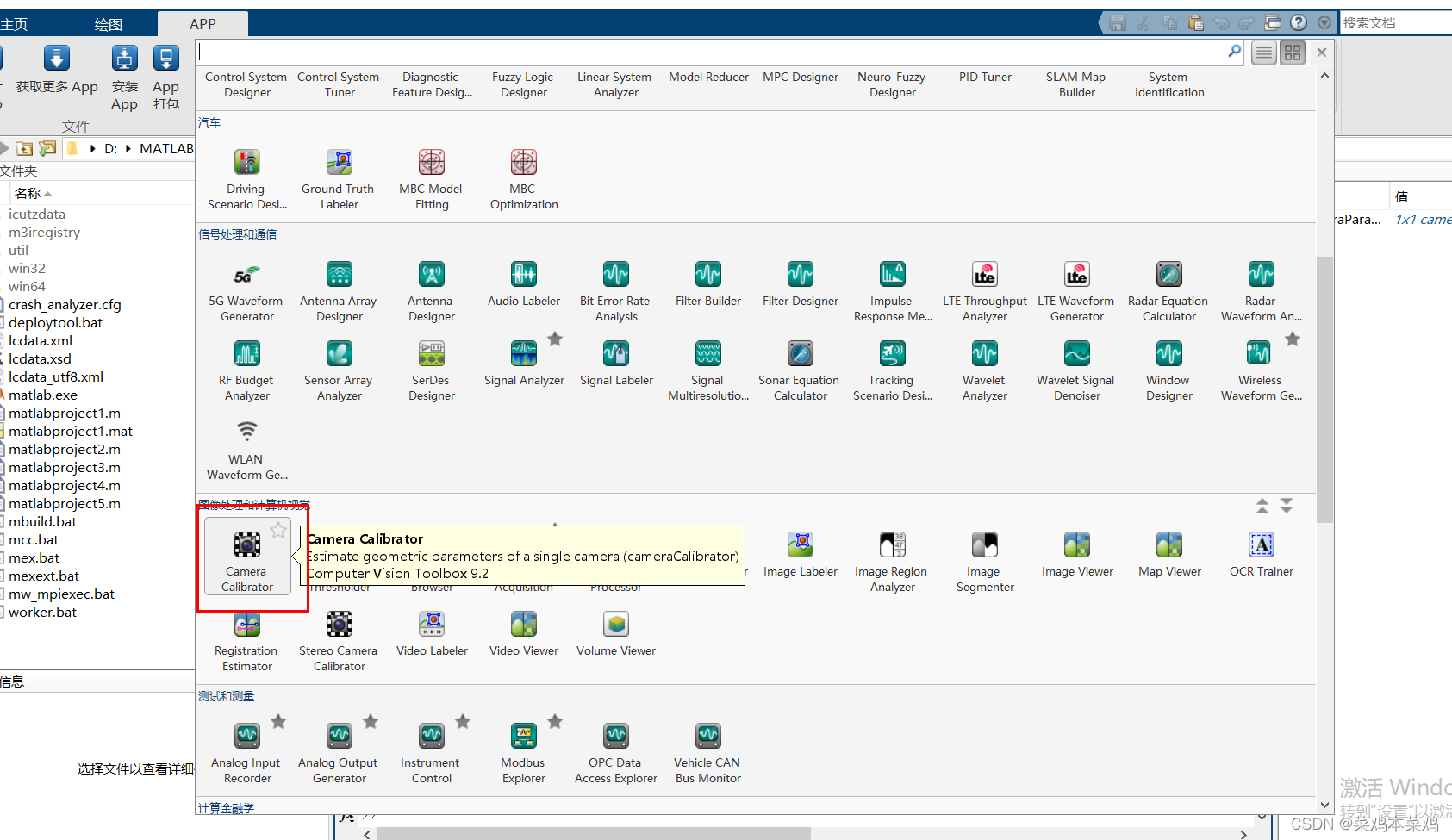Click the apps gallery search field
The image size is (1452, 840).
(x=715, y=52)
